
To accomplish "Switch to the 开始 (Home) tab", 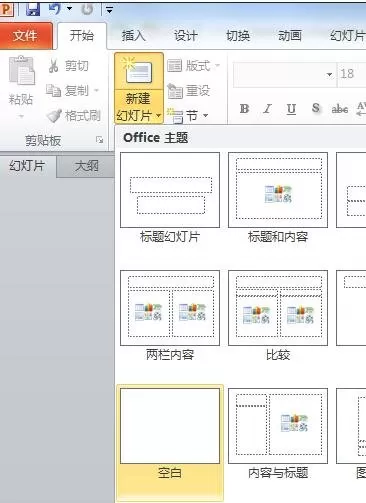I will 82,35.
